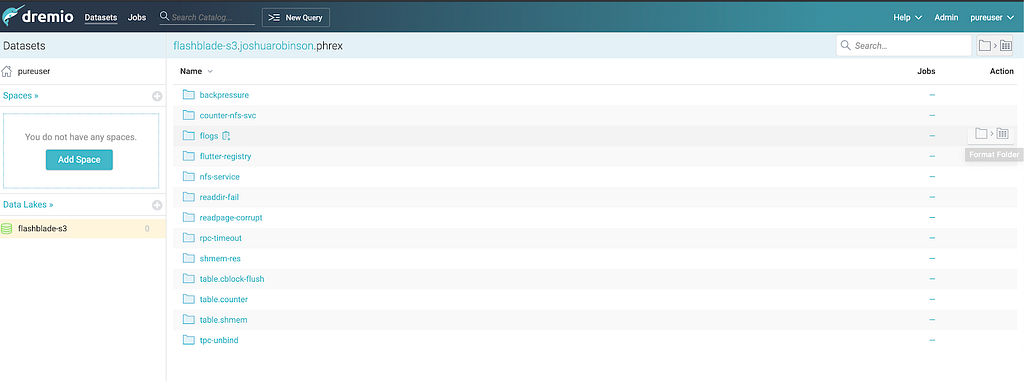Open the shmem-res folder
Viewport: 1024px width, 381px height.
pyautogui.click(x=220, y=258)
